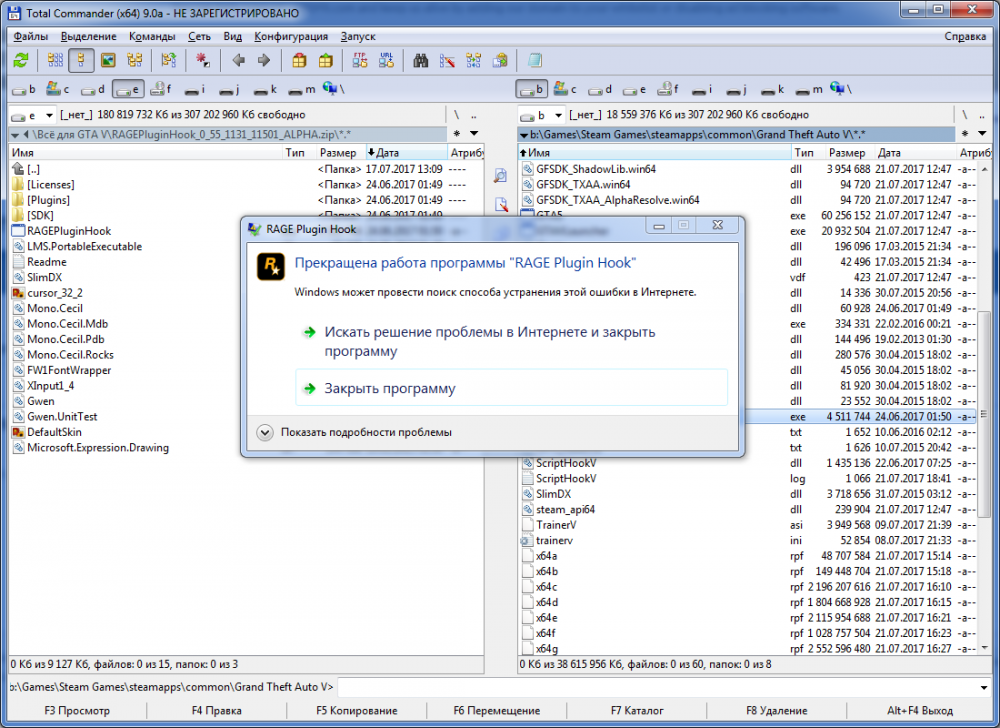Click the pack files toolbar icon
The width and height of the screenshot is (1000, 728).
(x=298, y=60)
